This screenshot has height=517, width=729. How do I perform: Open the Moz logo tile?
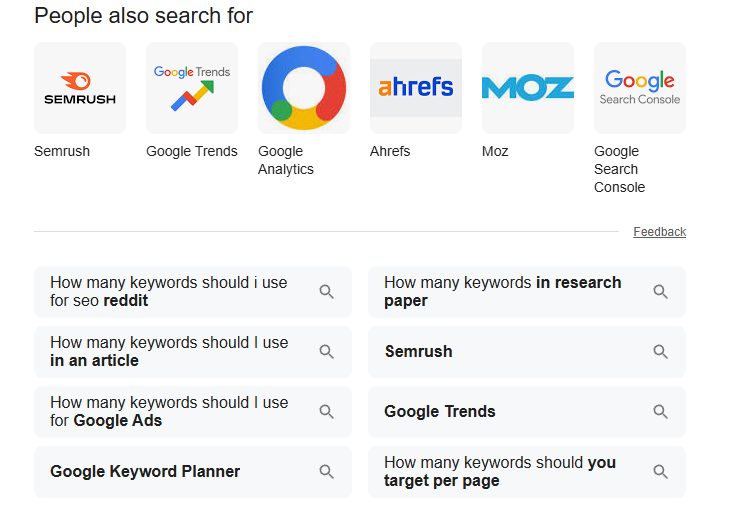point(528,88)
